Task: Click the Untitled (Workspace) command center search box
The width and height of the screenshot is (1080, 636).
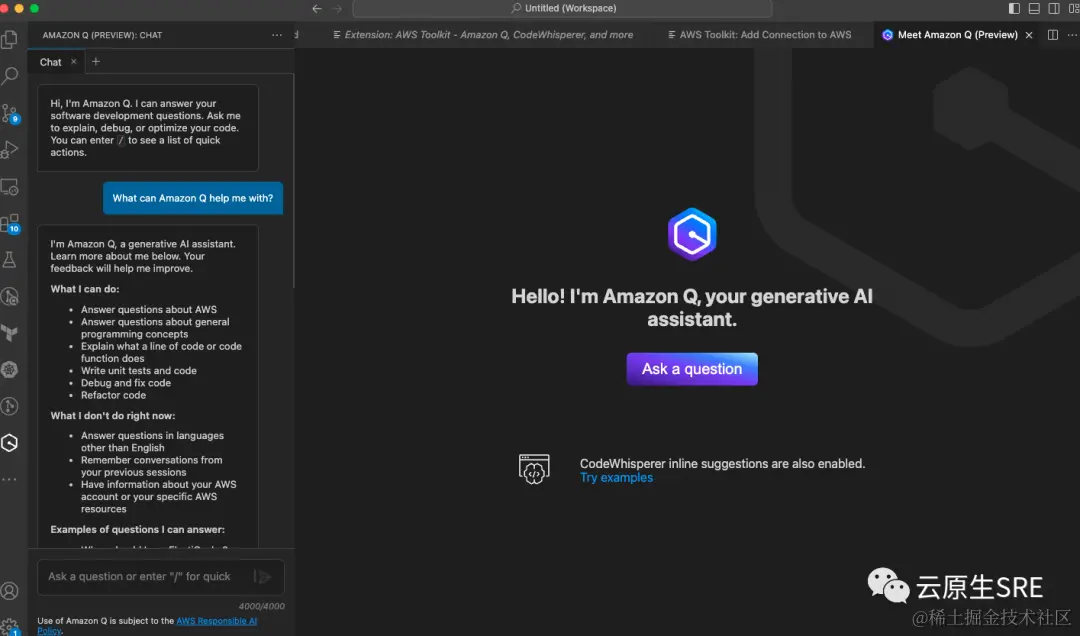Action: click(x=562, y=8)
